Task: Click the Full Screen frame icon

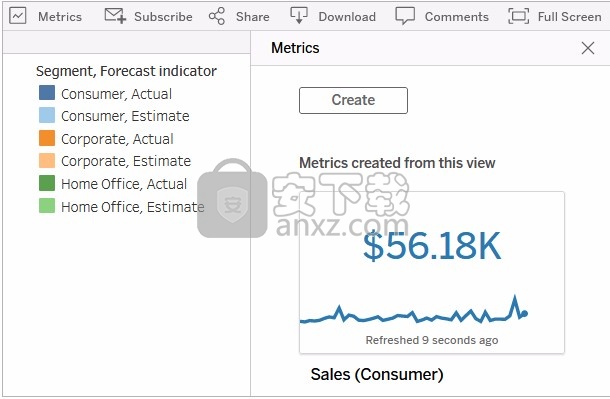Action: (518, 16)
